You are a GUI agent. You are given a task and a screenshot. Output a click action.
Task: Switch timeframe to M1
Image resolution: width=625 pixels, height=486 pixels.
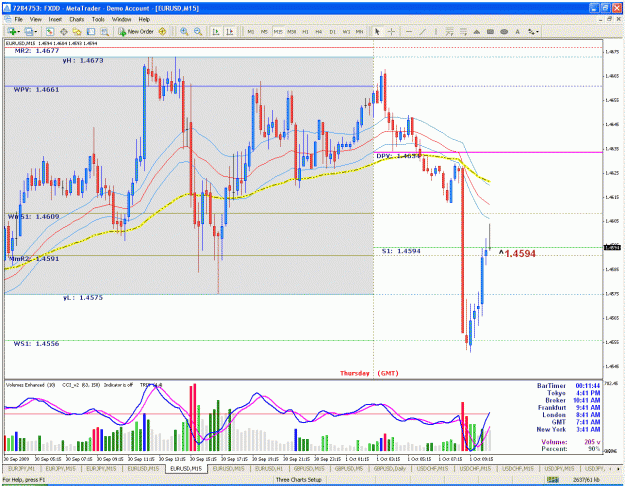250,31
